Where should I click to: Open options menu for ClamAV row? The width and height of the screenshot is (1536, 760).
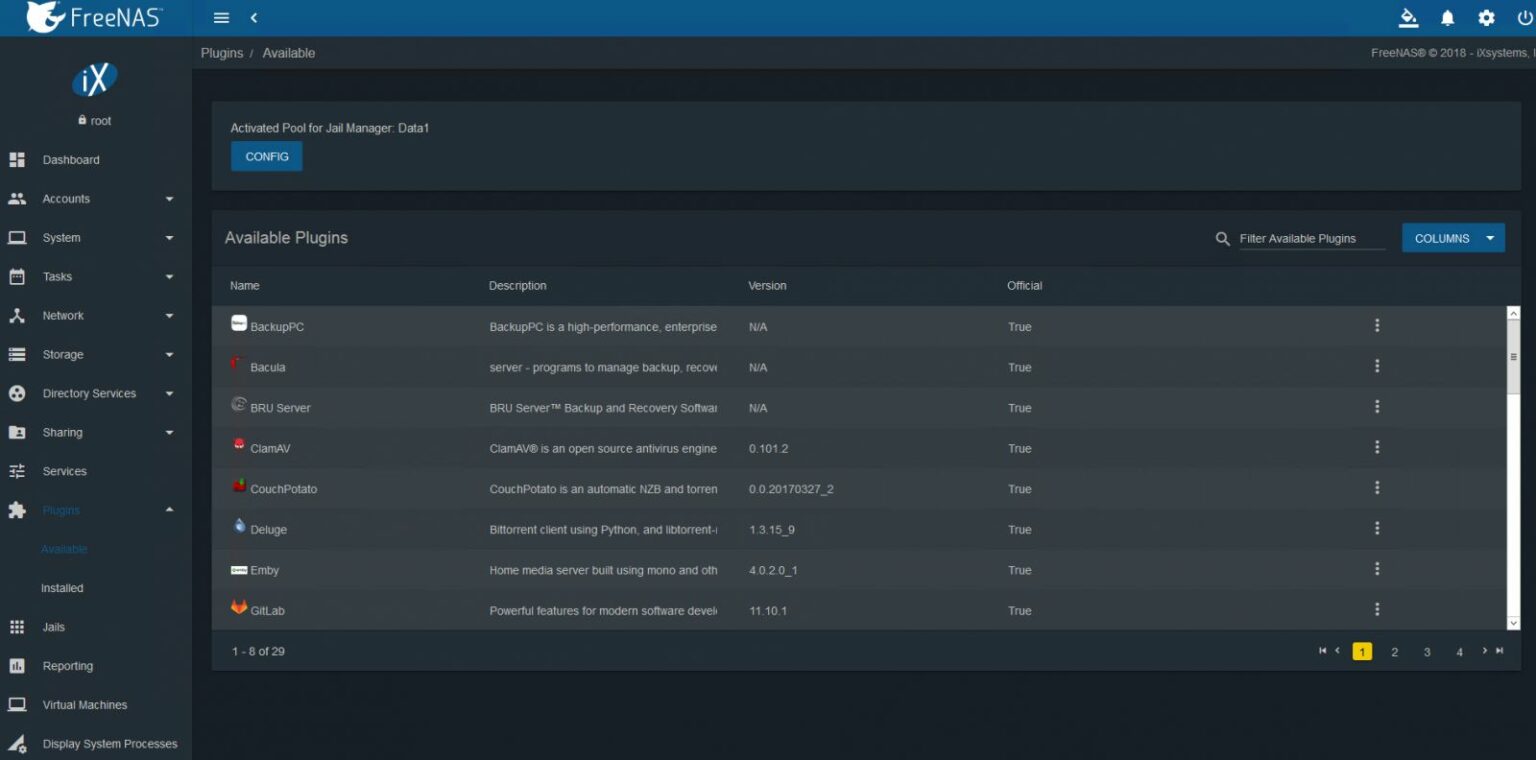pyautogui.click(x=1377, y=447)
